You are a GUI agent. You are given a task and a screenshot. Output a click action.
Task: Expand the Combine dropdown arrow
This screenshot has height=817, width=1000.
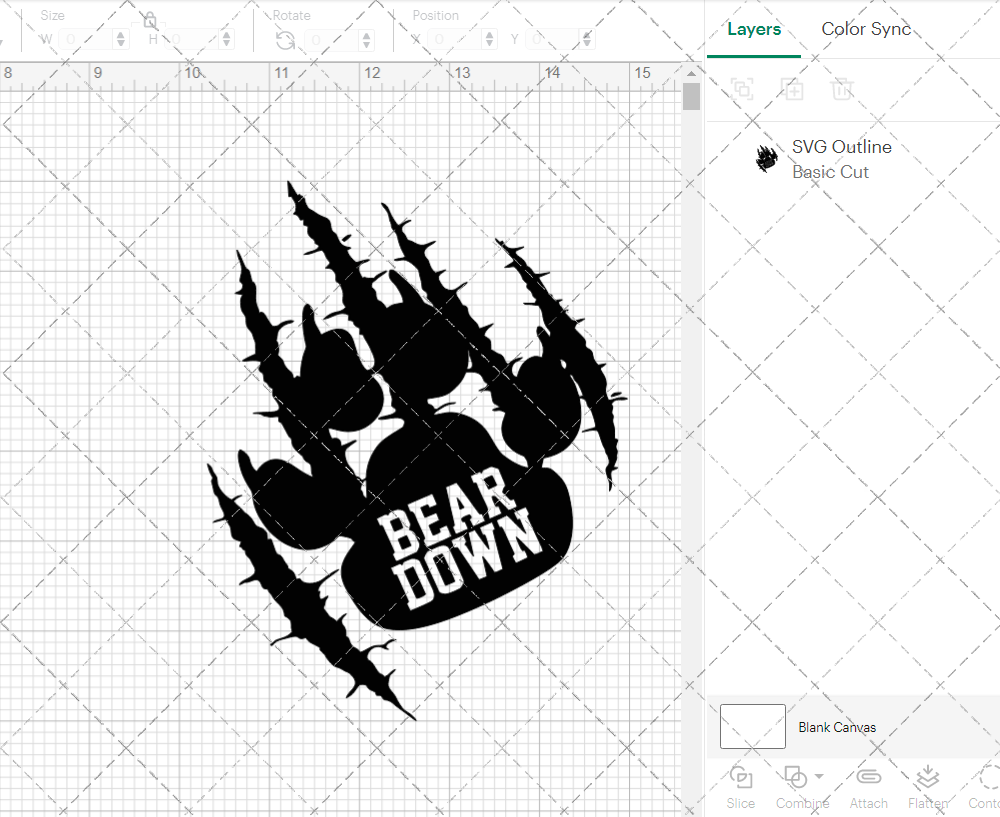coord(819,776)
